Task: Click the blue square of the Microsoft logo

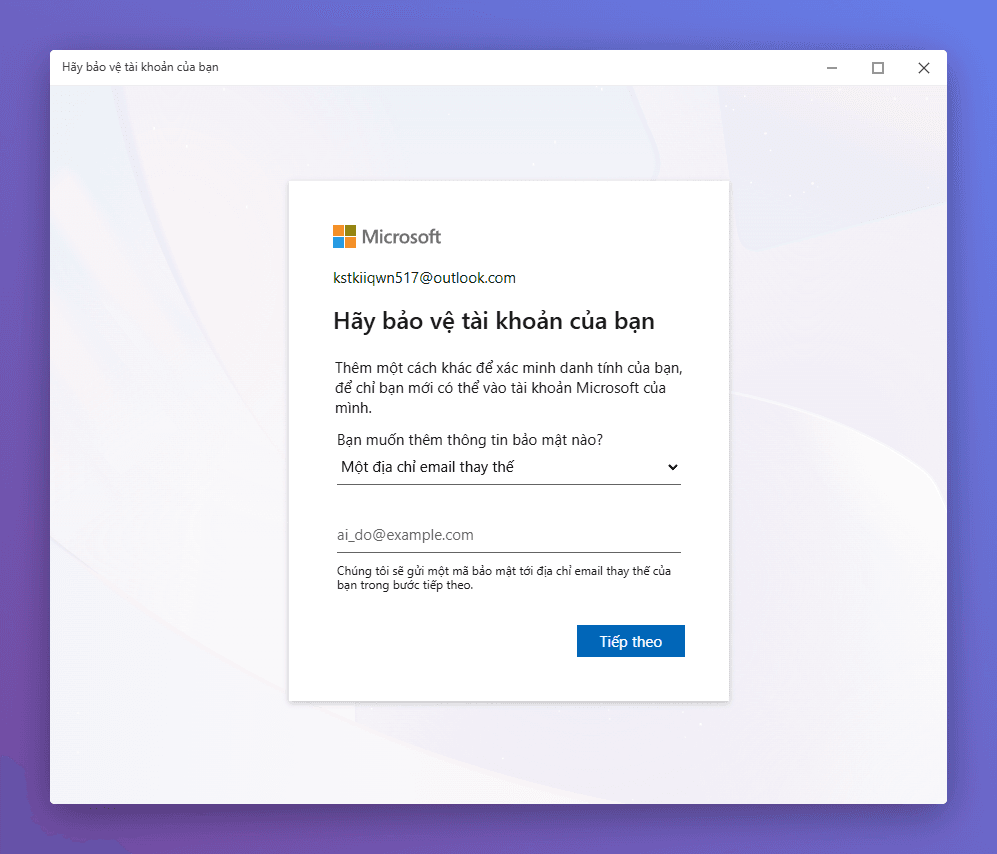Action: pos(338,242)
